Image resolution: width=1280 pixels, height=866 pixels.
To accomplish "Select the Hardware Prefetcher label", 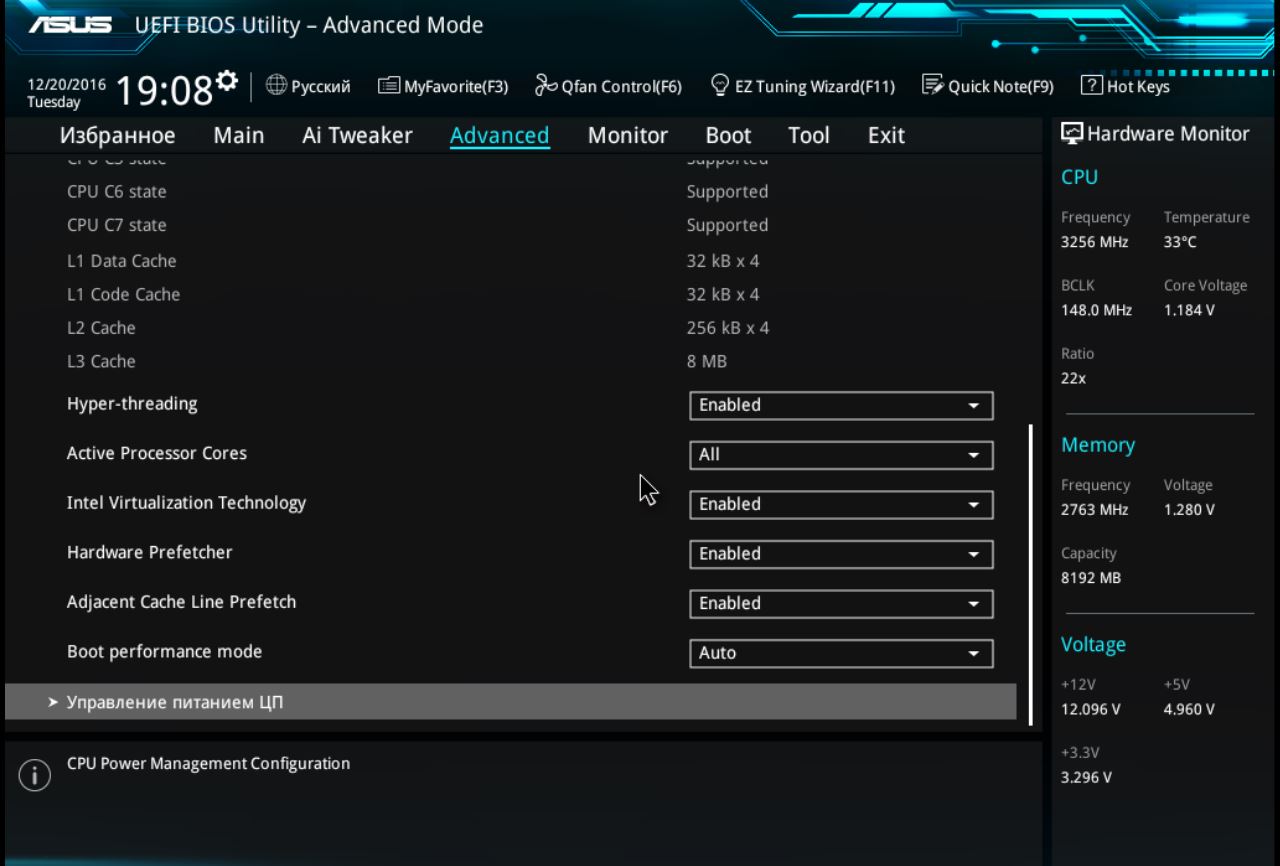I will coord(149,552).
